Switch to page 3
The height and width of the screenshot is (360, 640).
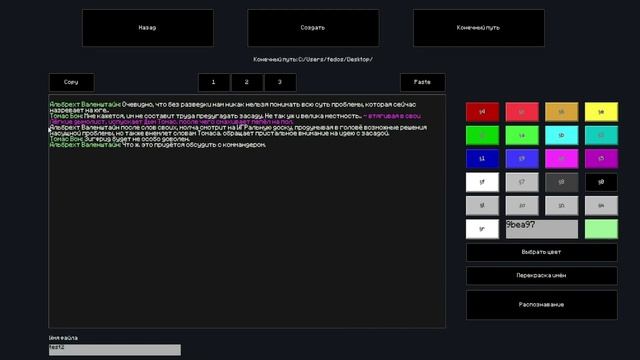pyautogui.click(x=280, y=82)
